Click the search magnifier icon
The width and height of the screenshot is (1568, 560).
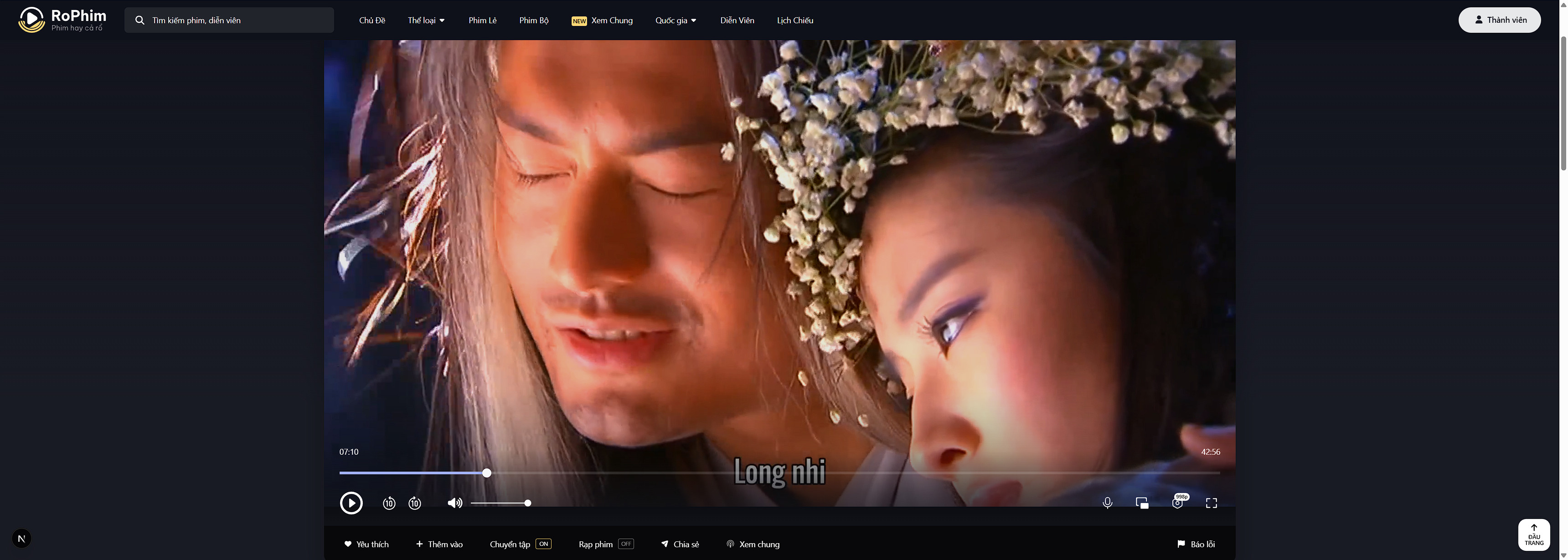click(x=140, y=20)
